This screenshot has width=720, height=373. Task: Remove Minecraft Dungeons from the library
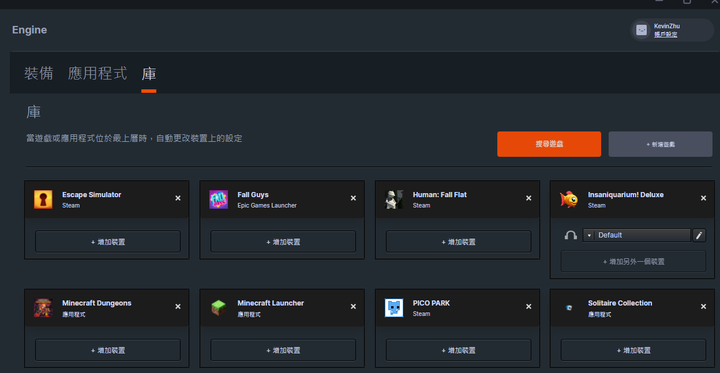pyautogui.click(x=178, y=306)
